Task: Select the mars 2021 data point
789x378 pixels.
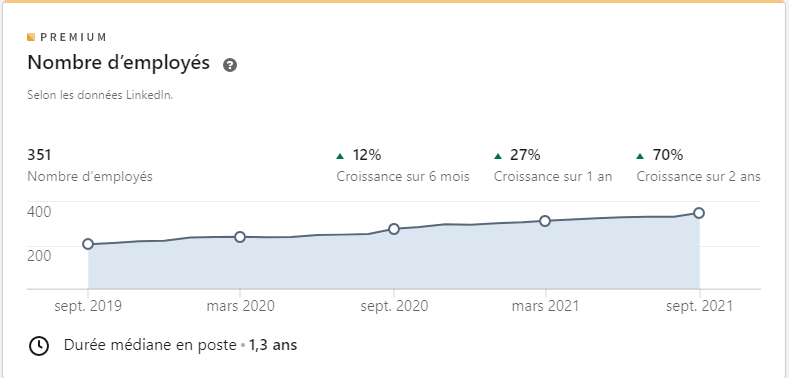Action: point(545,221)
